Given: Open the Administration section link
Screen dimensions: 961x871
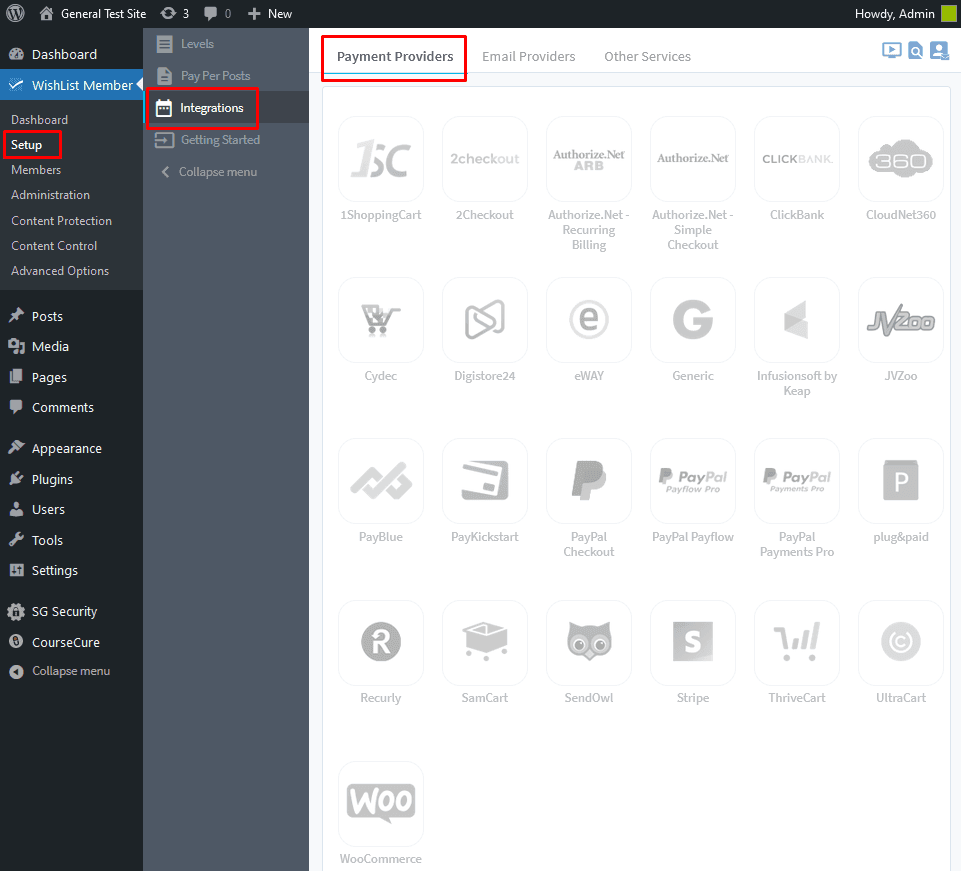Looking at the screenshot, I should (50, 195).
